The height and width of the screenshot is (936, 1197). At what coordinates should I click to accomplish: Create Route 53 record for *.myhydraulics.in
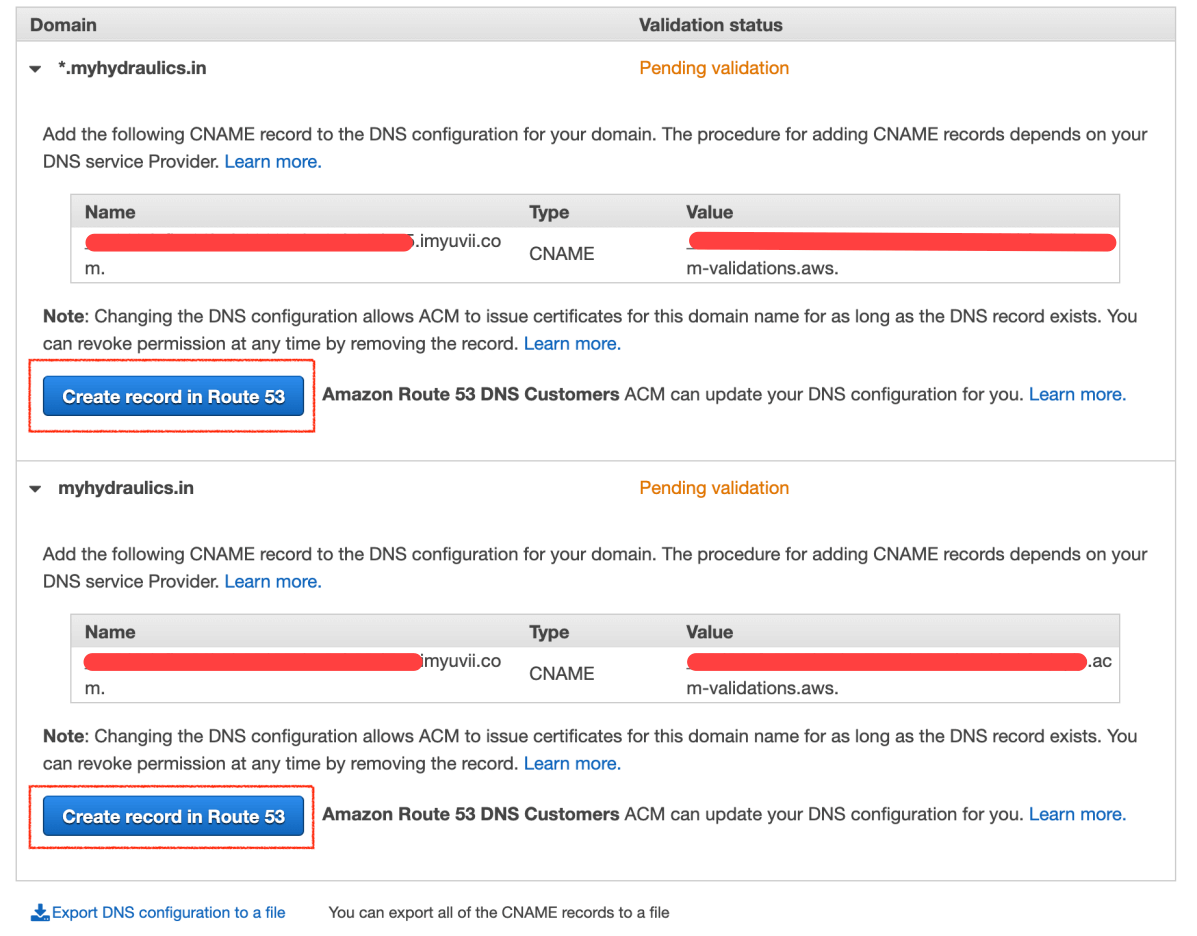coord(173,396)
